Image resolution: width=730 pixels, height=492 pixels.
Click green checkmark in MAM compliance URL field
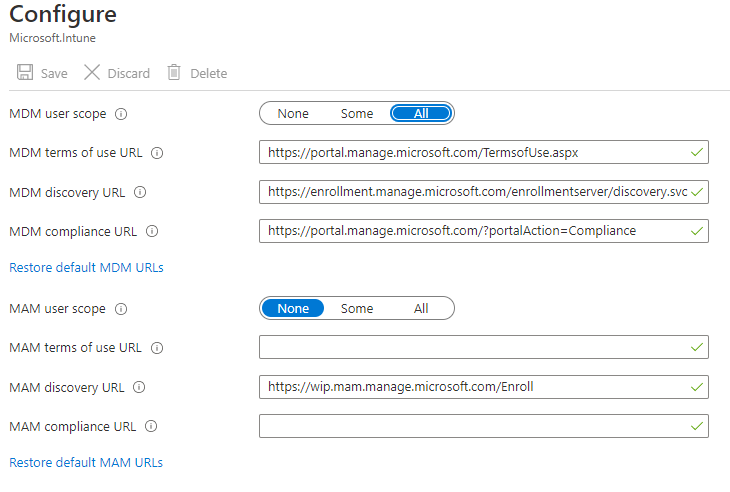click(x=697, y=426)
